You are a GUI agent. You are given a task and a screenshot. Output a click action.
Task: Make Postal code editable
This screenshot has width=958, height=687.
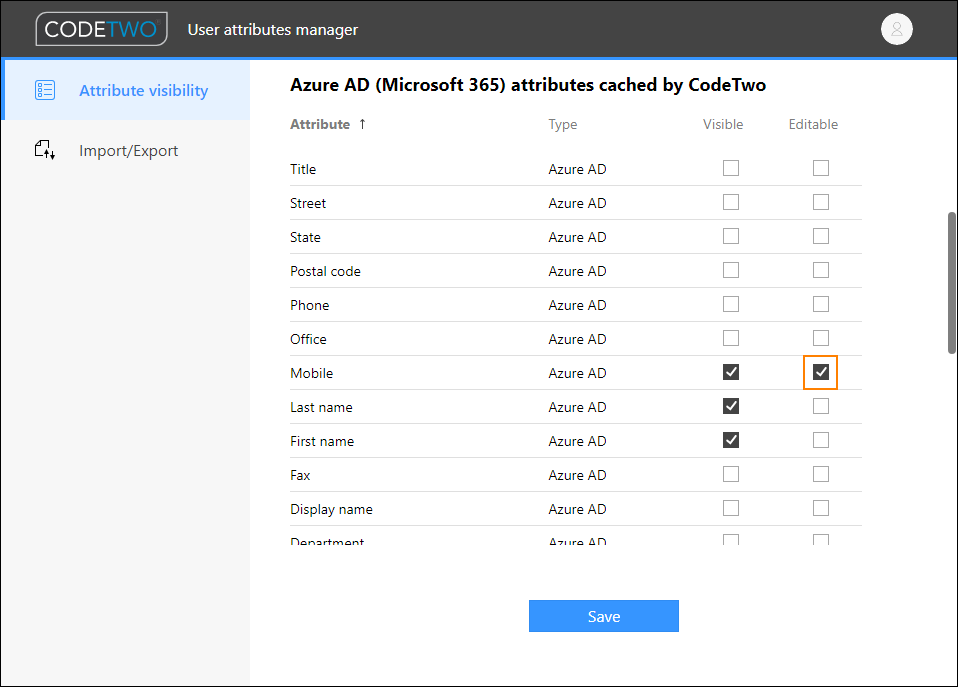tap(821, 270)
